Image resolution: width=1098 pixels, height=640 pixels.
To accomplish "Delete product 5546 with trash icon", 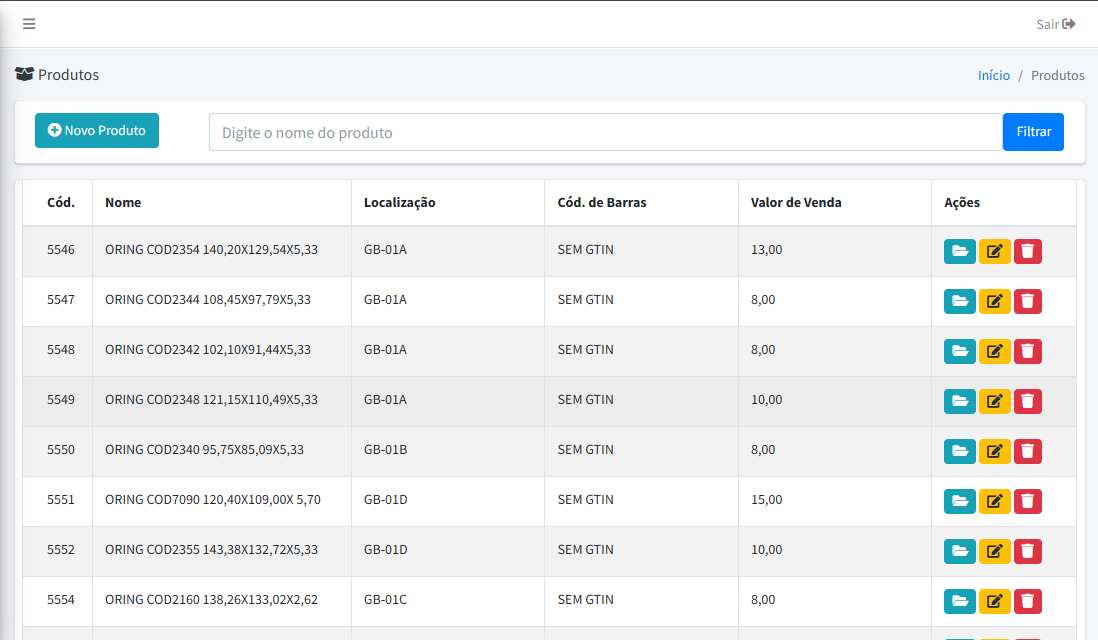I will (1027, 251).
